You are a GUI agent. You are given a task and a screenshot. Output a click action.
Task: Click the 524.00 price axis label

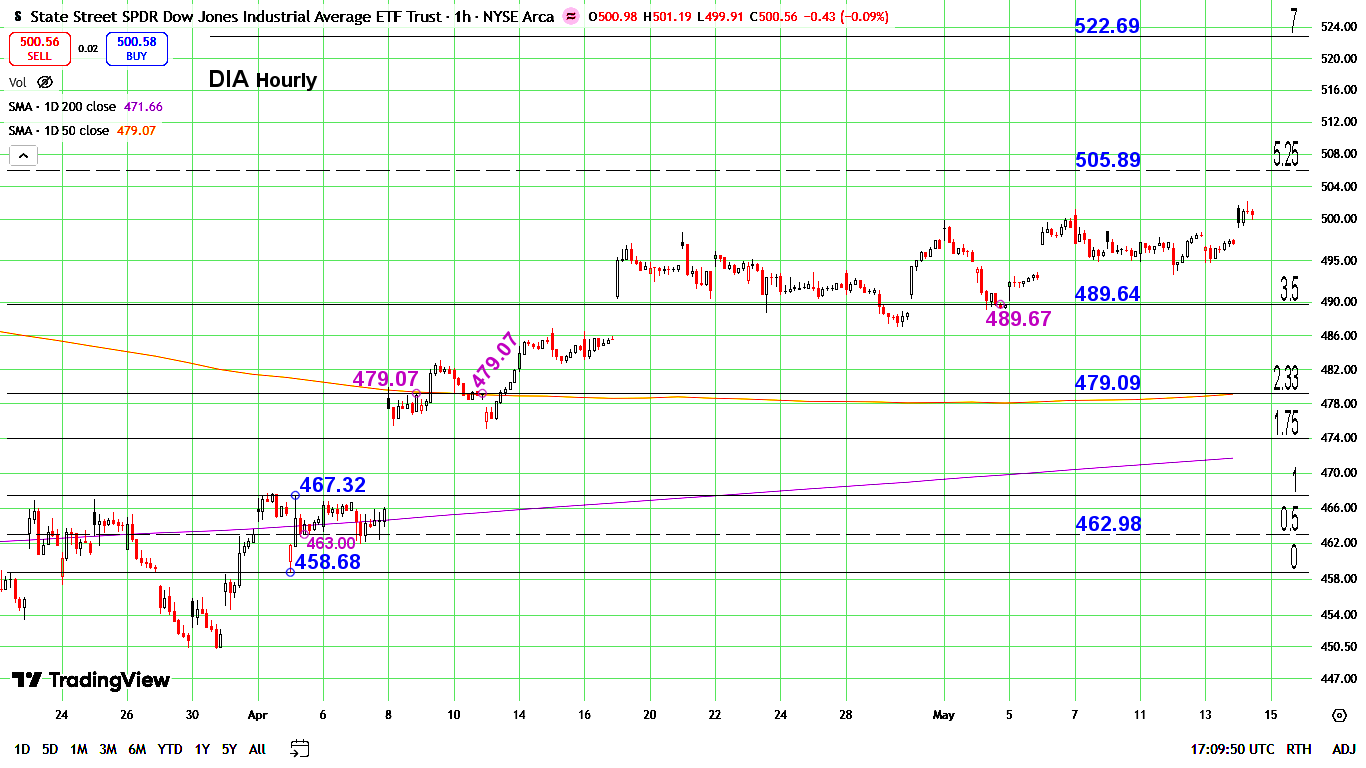(x=1337, y=27)
